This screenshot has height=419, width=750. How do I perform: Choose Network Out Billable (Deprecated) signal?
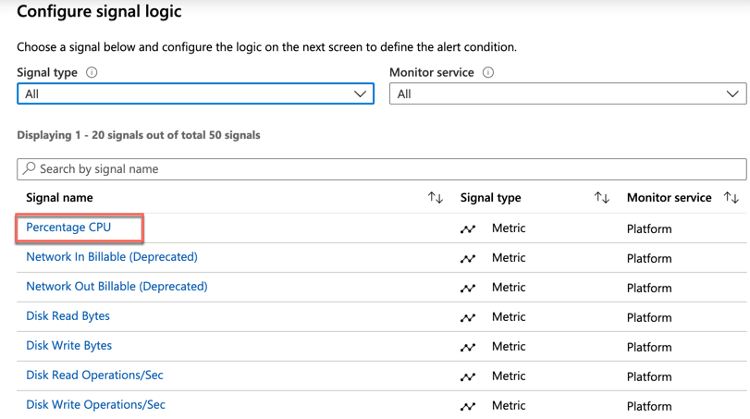click(116, 286)
